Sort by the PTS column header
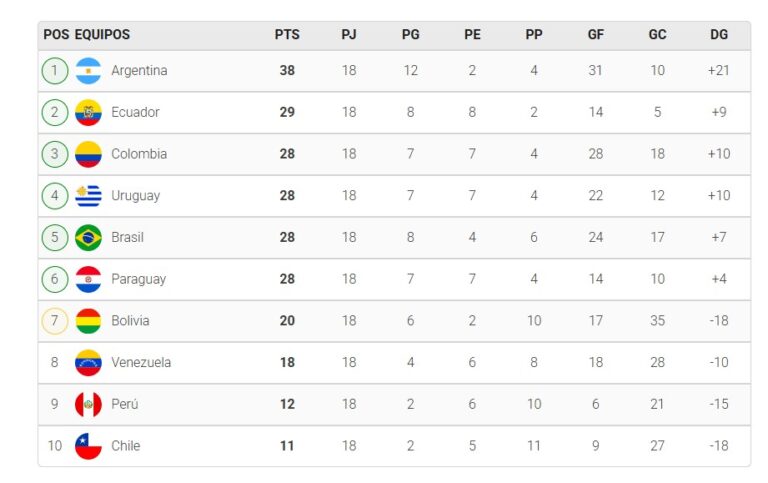The image size is (768, 483). tap(287, 34)
